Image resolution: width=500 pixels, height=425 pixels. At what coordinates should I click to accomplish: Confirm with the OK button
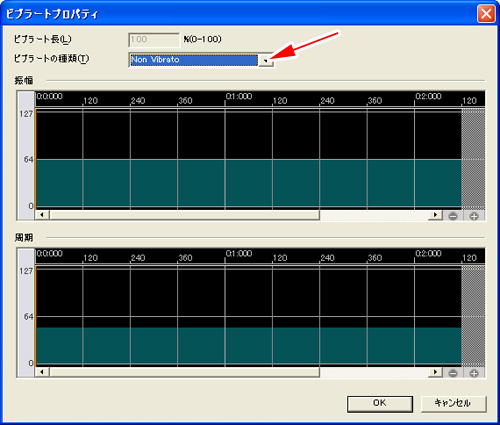tap(380, 403)
